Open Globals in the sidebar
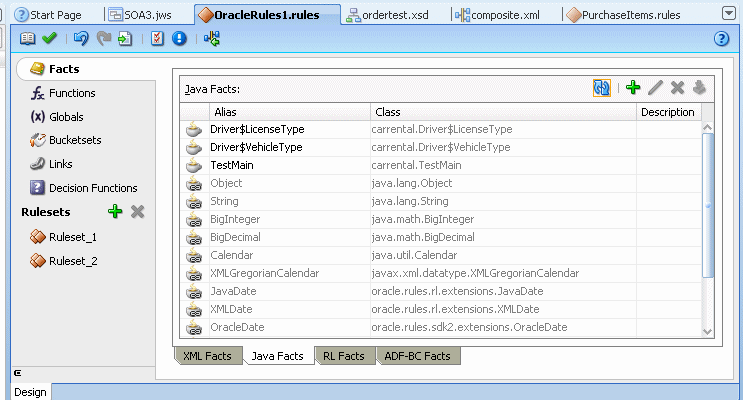This screenshot has height=400, width=743. [x=57, y=117]
